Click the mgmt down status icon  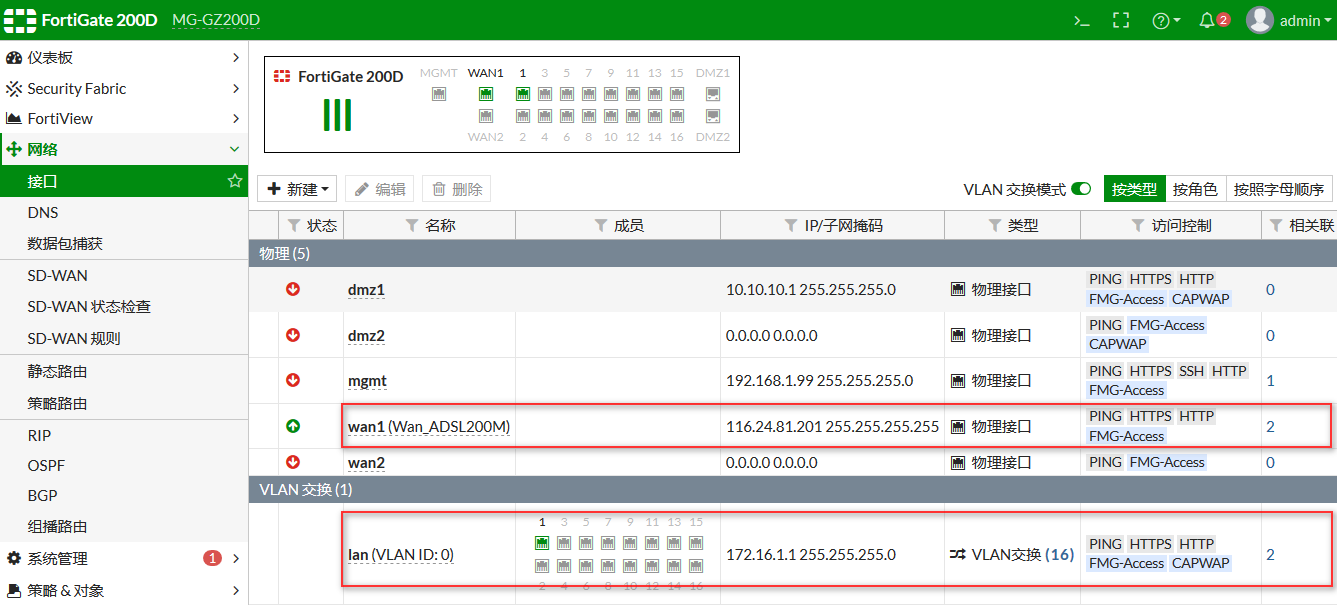click(293, 380)
